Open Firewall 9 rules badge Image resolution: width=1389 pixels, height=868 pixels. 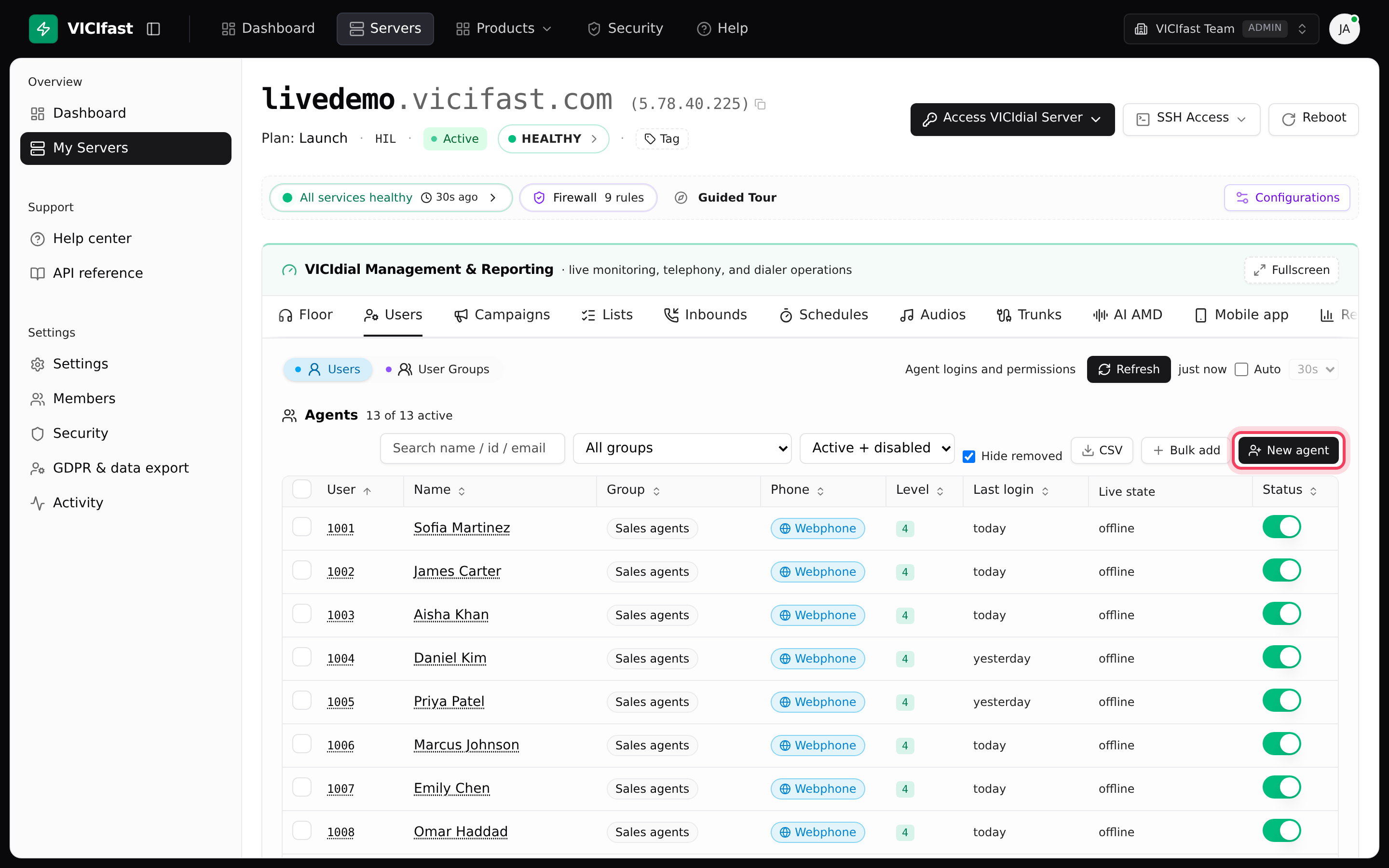click(x=588, y=198)
